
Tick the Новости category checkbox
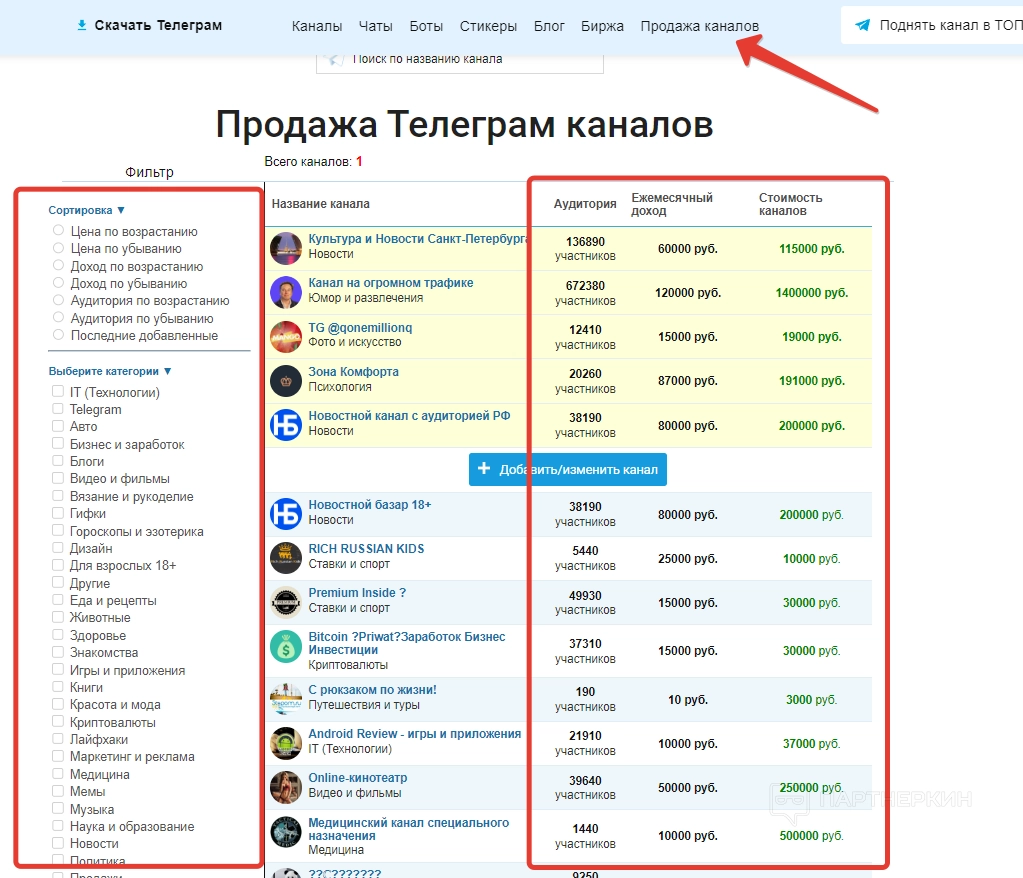tap(57, 843)
